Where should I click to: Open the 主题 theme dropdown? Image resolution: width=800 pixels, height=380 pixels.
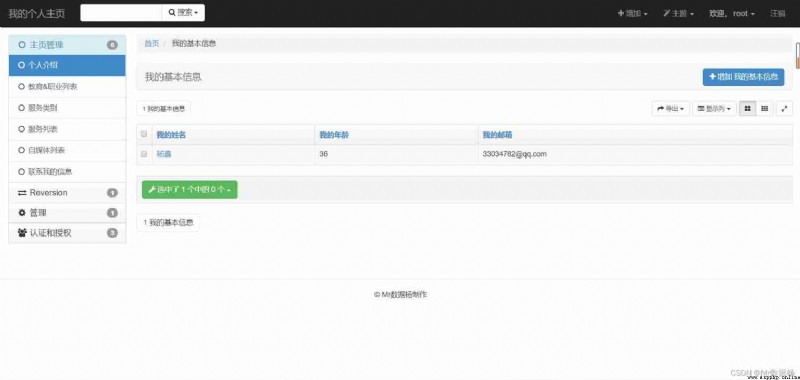click(x=678, y=14)
